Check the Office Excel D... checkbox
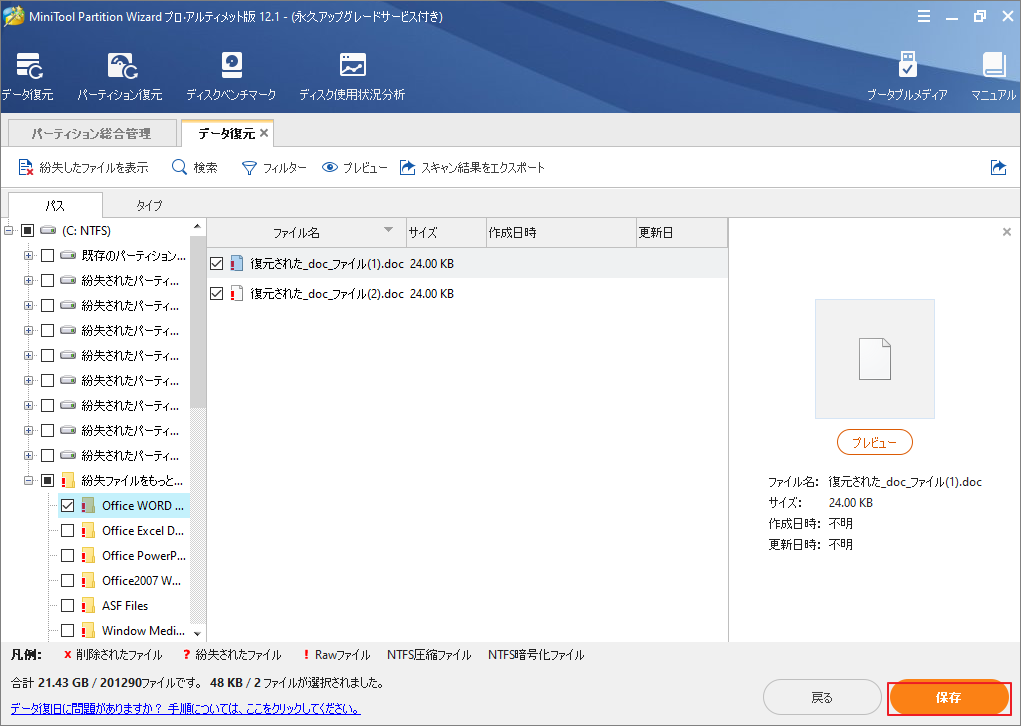1021x726 pixels. (x=68, y=531)
